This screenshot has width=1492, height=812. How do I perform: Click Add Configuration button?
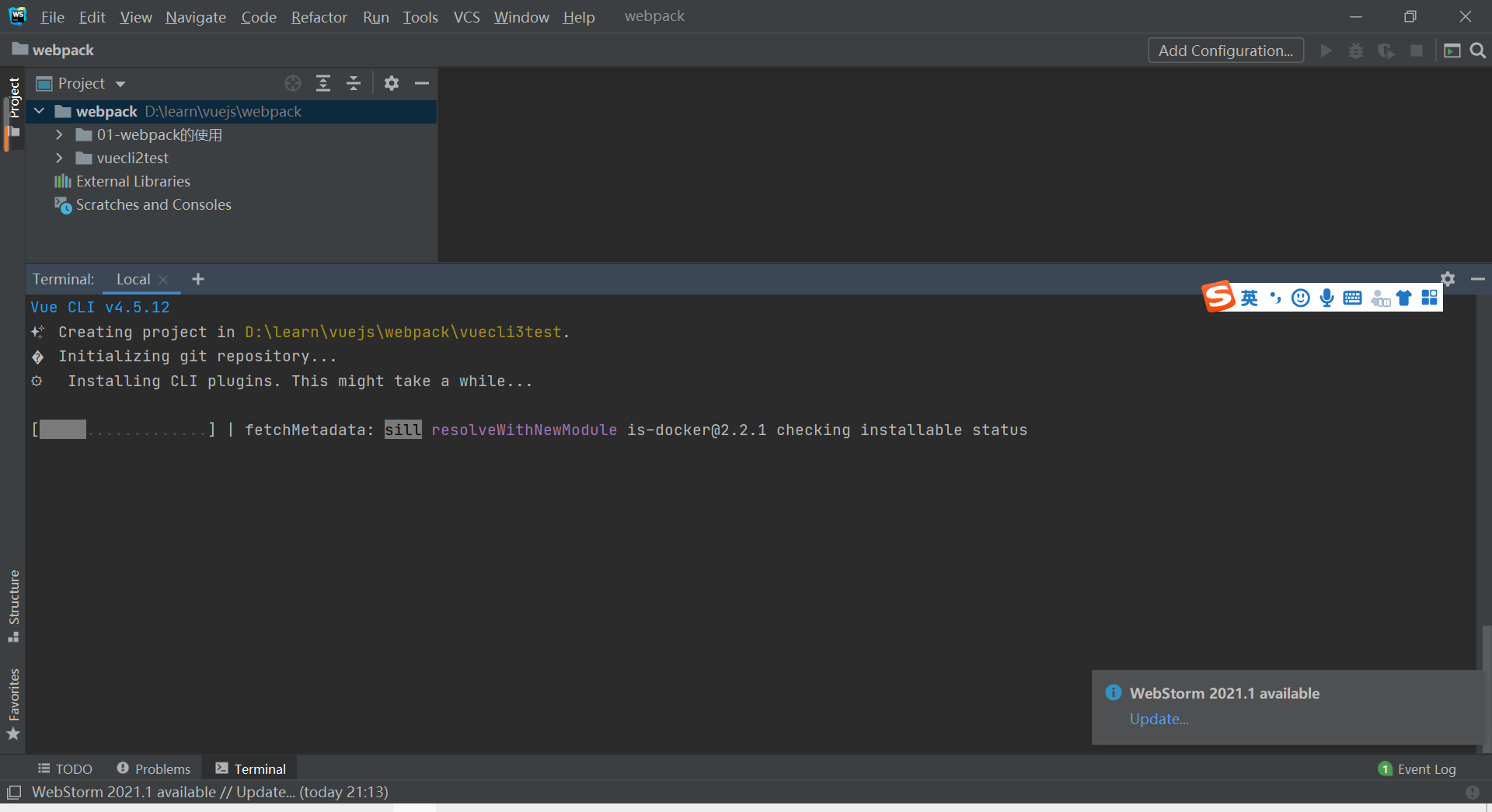pyautogui.click(x=1225, y=51)
